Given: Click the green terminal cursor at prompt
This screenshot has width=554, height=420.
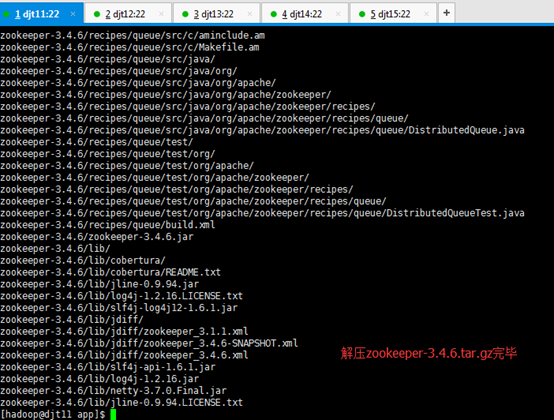Looking at the screenshot, I should [x=113, y=415].
